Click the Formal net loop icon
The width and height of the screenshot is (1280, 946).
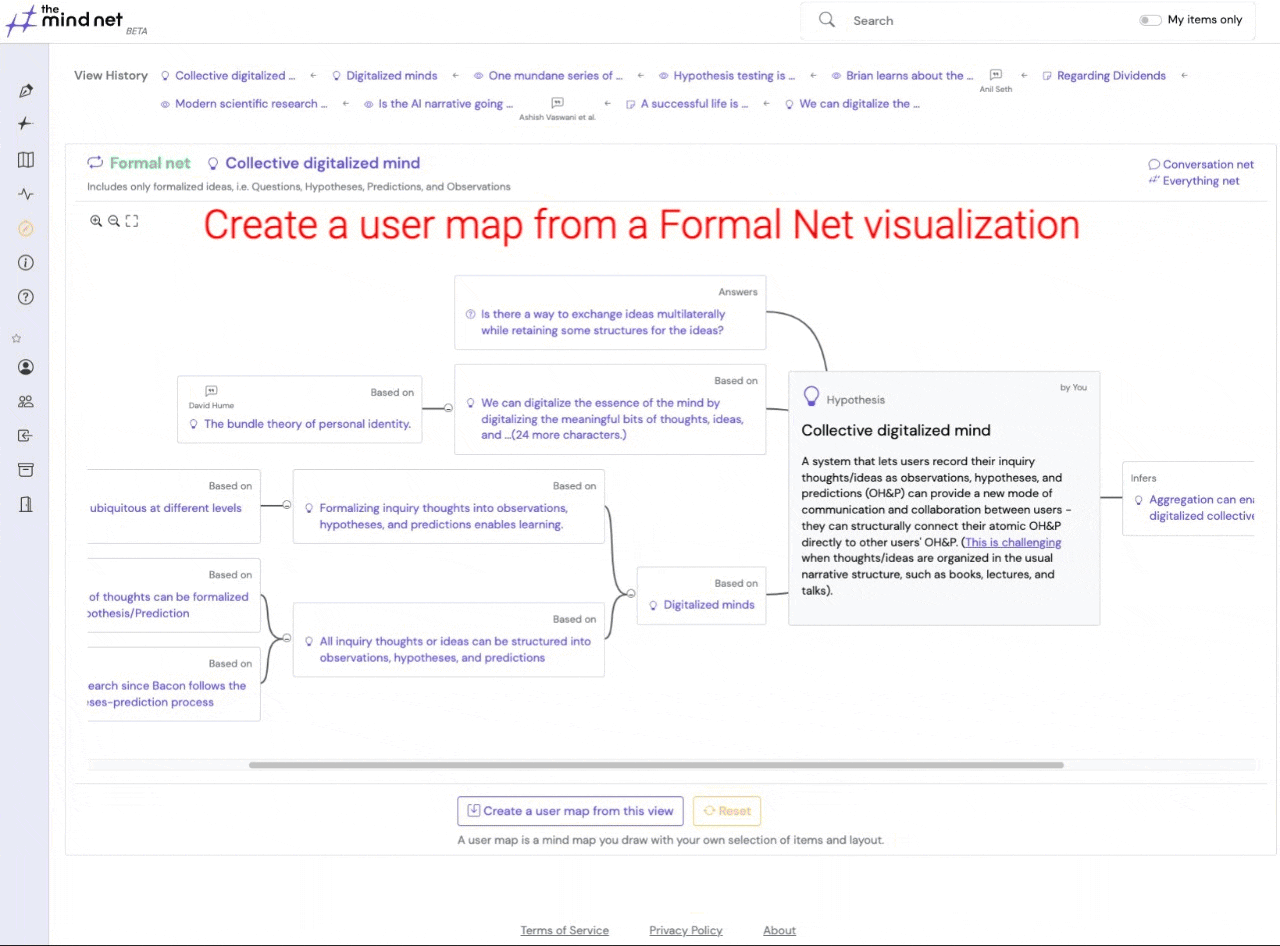pyautogui.click(x=95, y=163)
